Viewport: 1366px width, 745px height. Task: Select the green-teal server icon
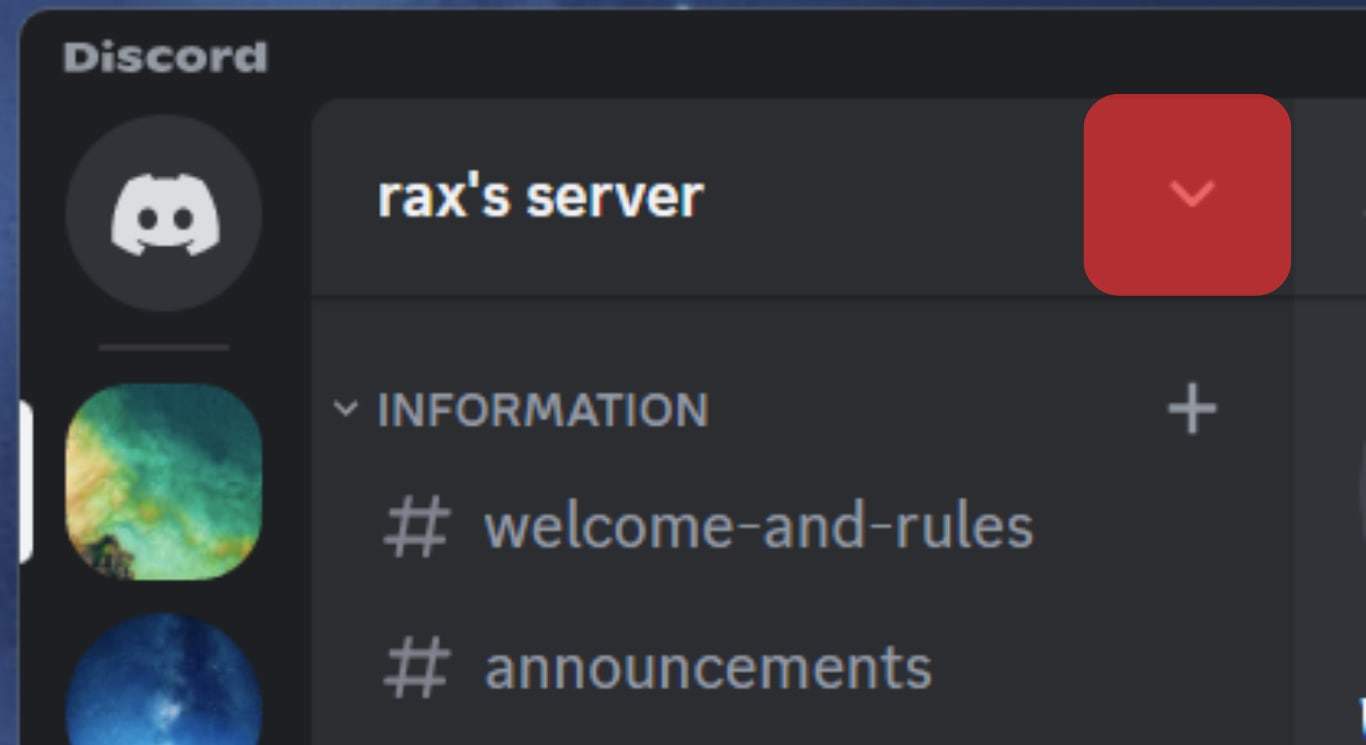pyautogui.click(x=164, y=482)
